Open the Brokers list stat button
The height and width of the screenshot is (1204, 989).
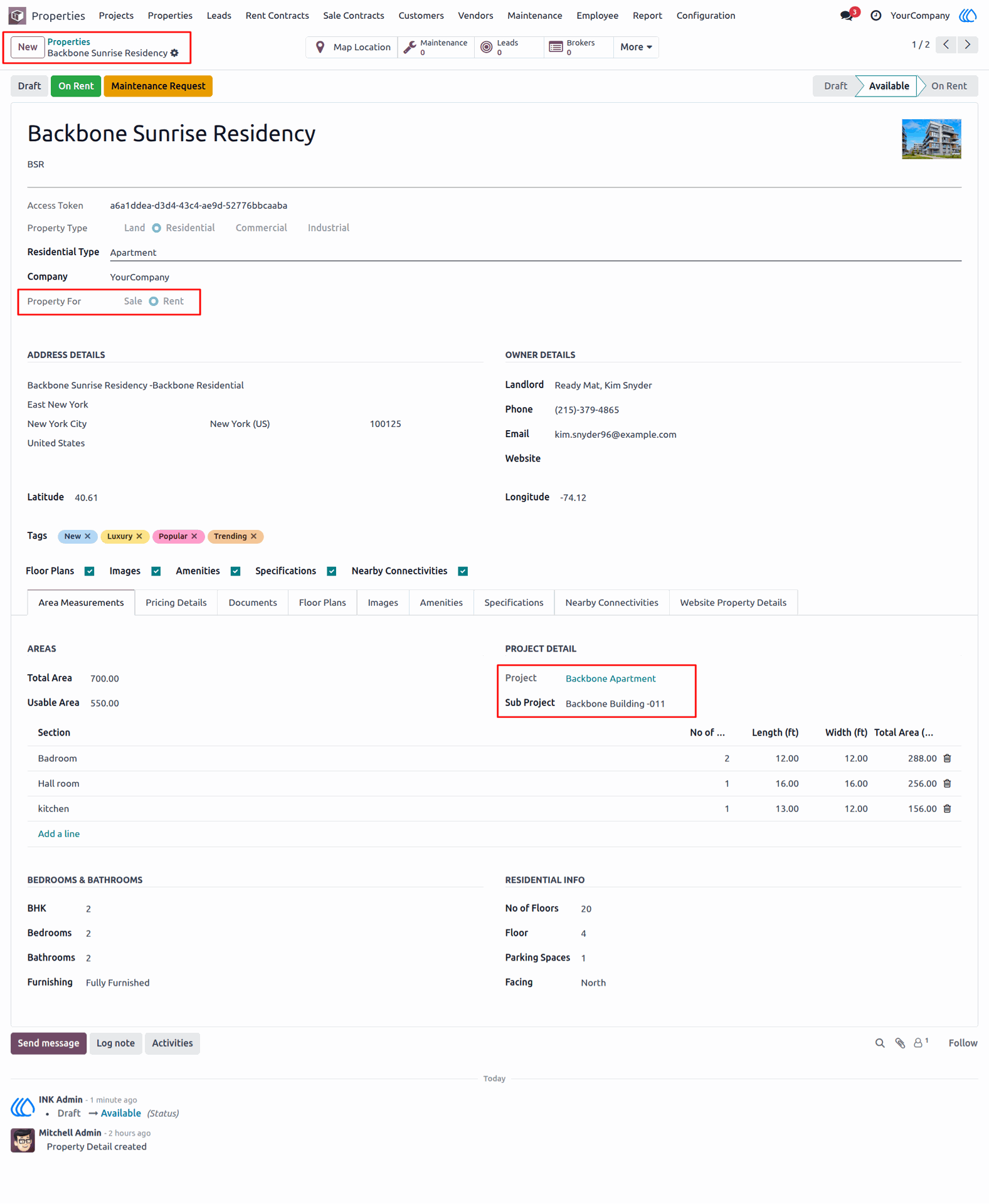click(578, 47)
